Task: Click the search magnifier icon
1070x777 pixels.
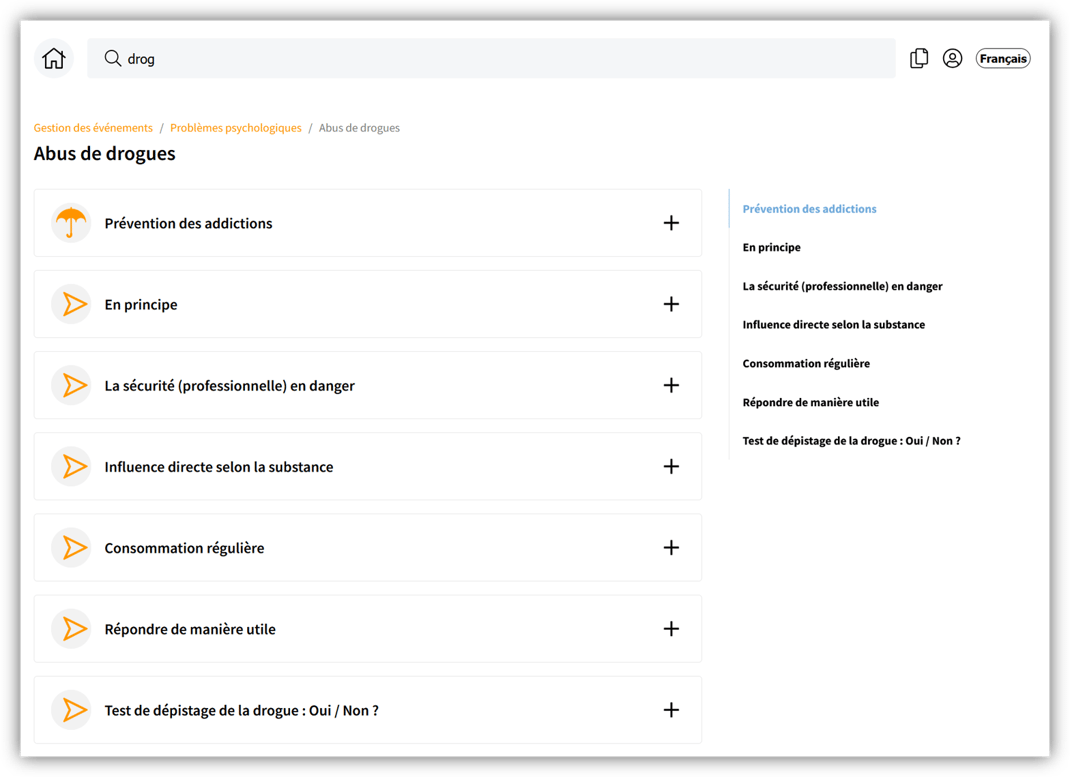Action: 113,59
